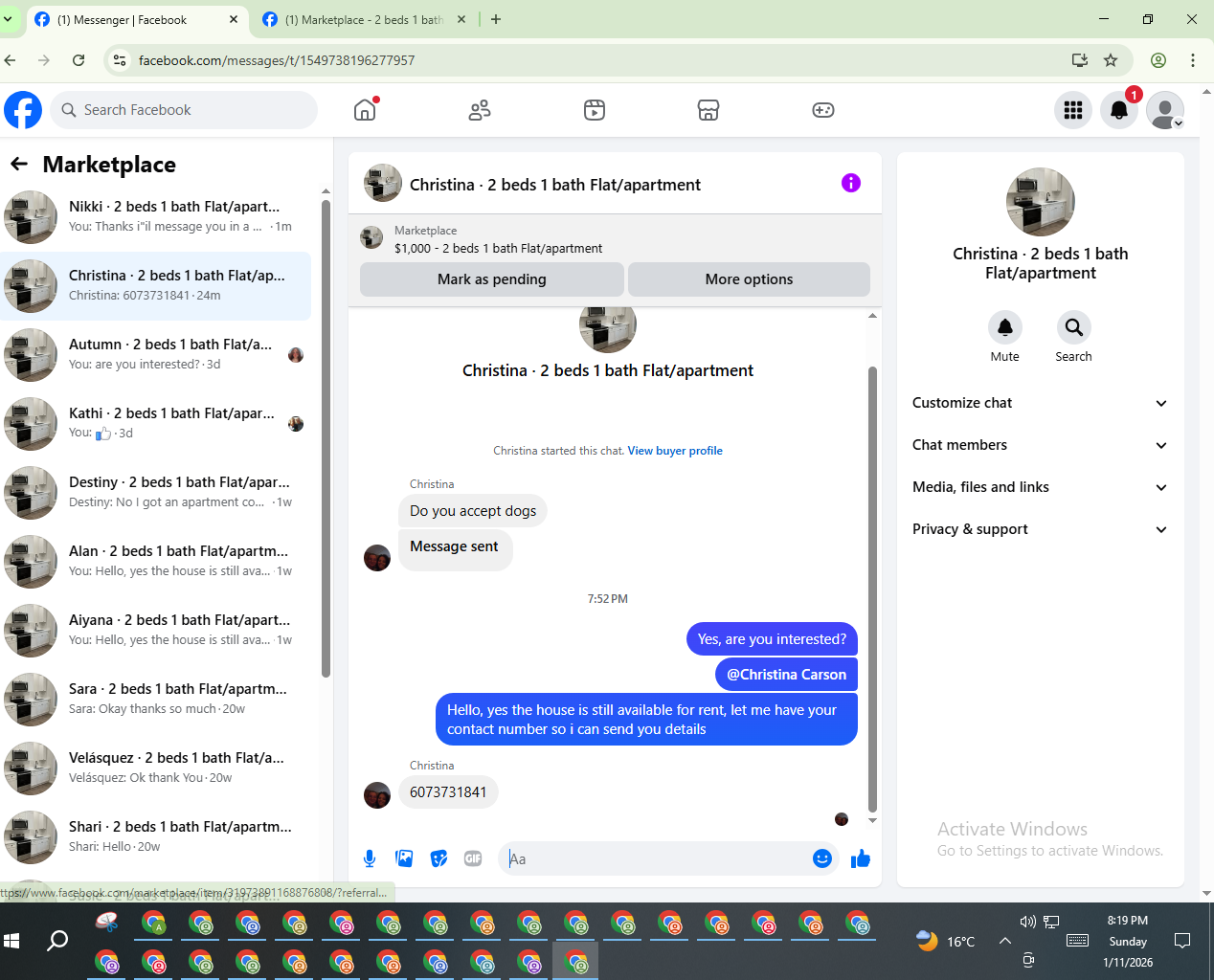Open the Video (Watch) icon
The height and width of the screenshot is (980, 1214).
(x=595, y=110)
